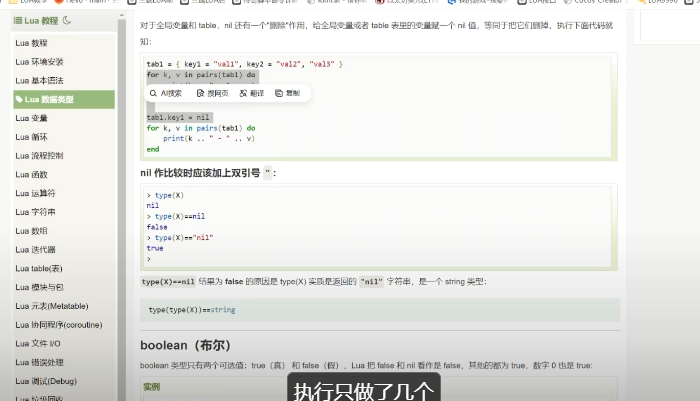Click the AI搜索 magnifier icon in popup

coord(155,93)
